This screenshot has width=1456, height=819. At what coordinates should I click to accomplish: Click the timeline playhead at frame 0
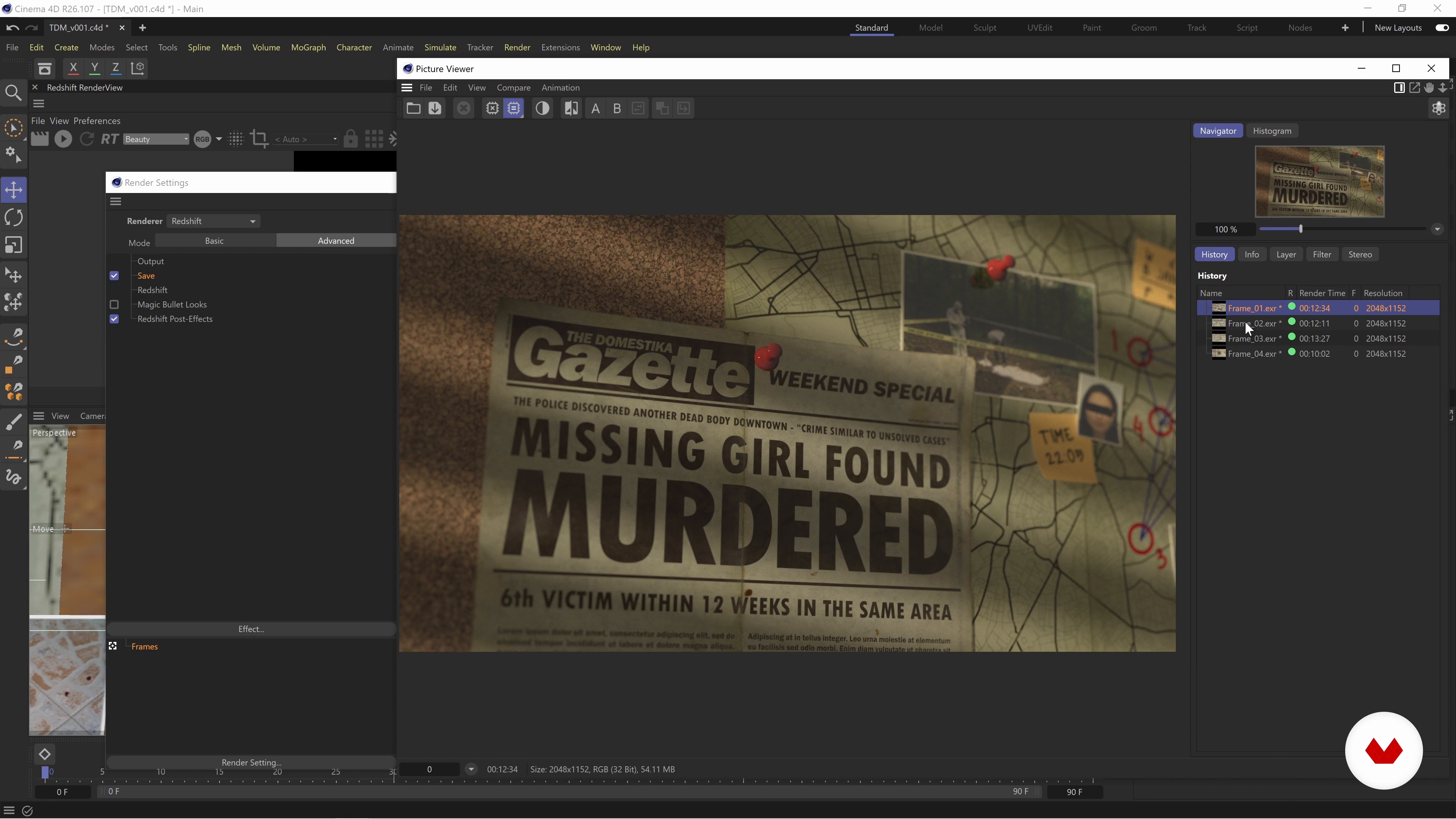point(45,773)
